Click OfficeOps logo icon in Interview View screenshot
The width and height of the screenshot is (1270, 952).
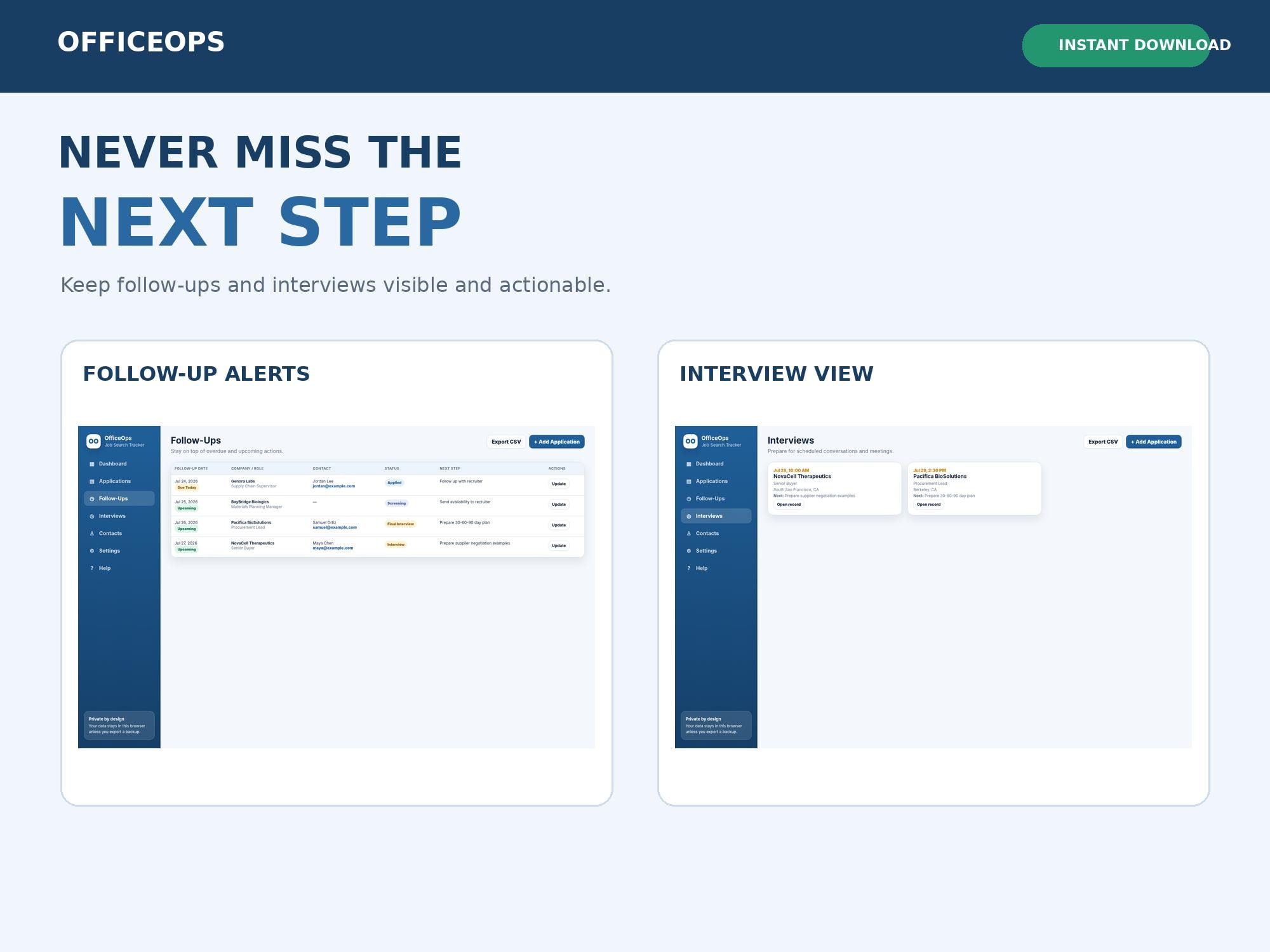[690, 441]
